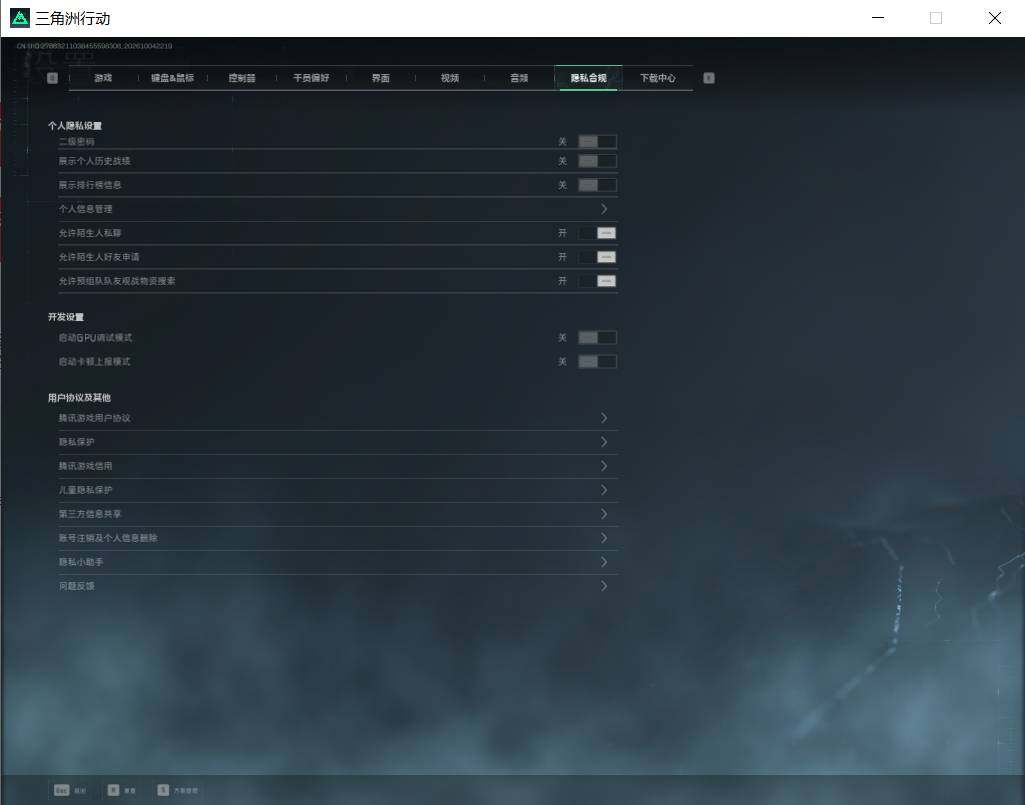Click the Esc key icon in the bottom bar
The image size is (1025, 805).
click(x=61, y=790)
